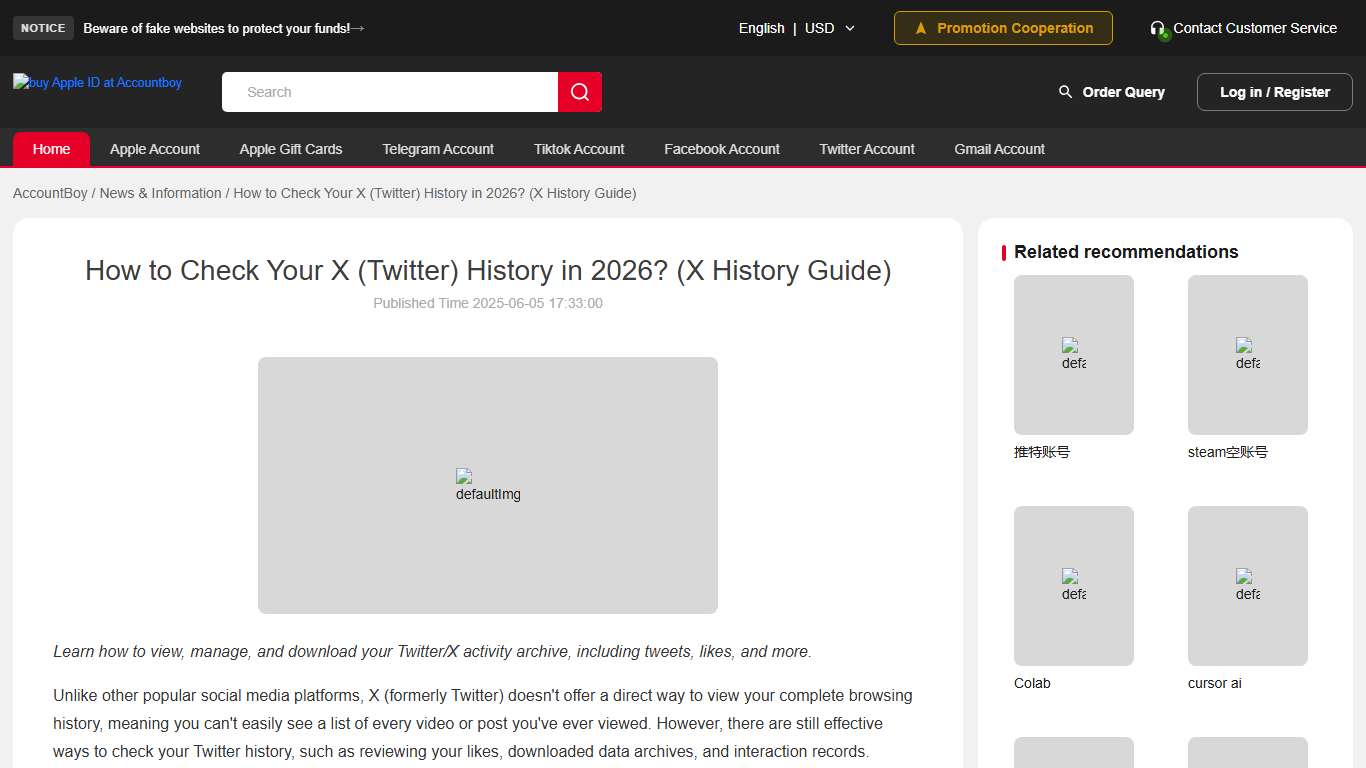Image resolution: width=1366 pixels, height=768 pixels.
Task: Open the 推特账号 recommendation thumbnail
Action: [x=1073, y=355]
